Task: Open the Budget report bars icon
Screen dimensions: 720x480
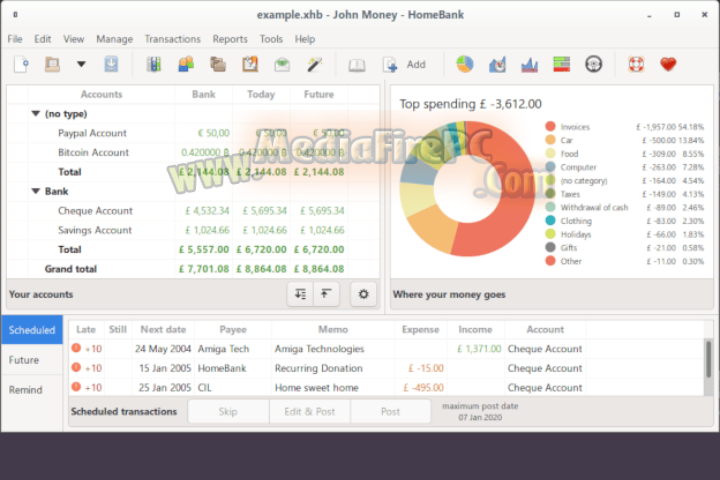Action: pos(562,64)
